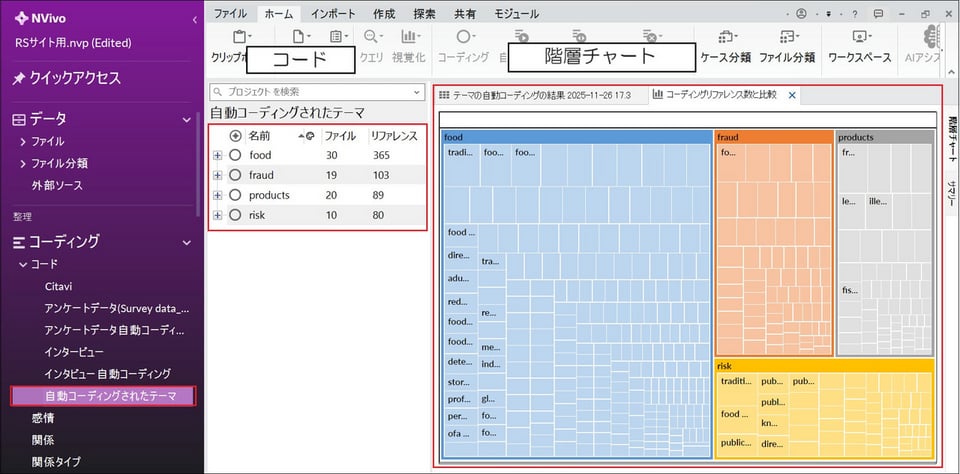Switch to the 作成 ribbon tab
This screenshot has width=960, height=474.
[384, 13]
